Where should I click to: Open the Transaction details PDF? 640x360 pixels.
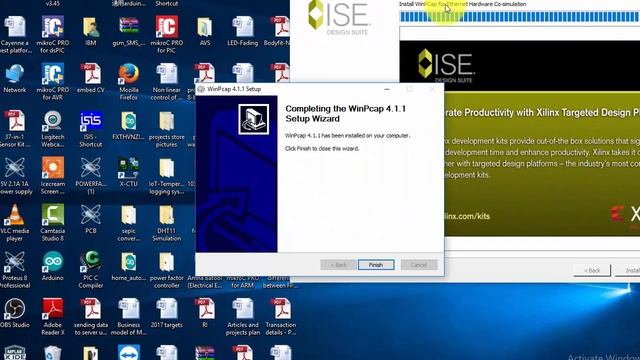pos(281,317)
